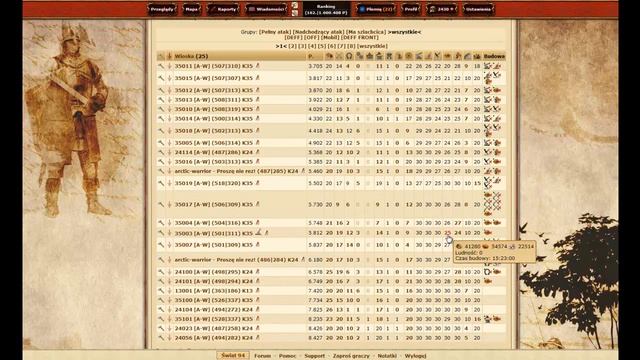Viewport: 640px width, 360px height.
Task: Expand the down arrow for village 35013
Action: 169,100
